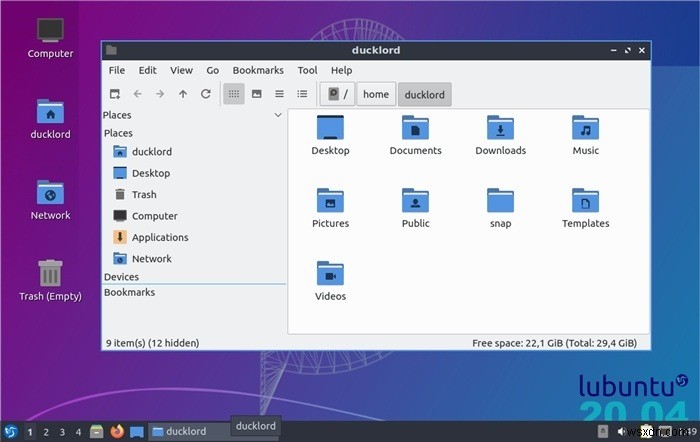The image size is (700, 442).
Task: Switch to icon view mode
Action: 233,94
